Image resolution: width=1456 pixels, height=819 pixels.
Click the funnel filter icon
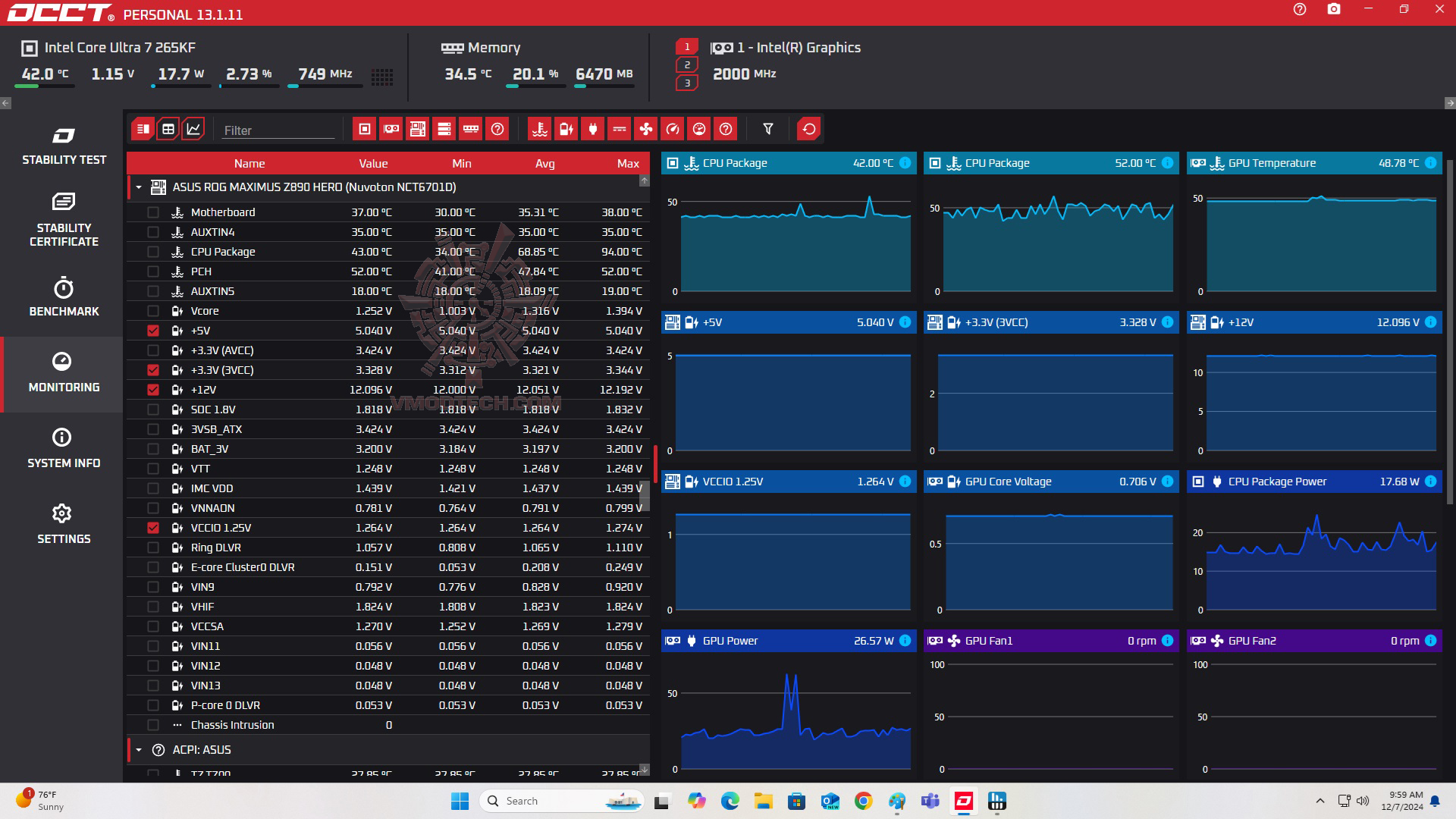click(768, 129)
